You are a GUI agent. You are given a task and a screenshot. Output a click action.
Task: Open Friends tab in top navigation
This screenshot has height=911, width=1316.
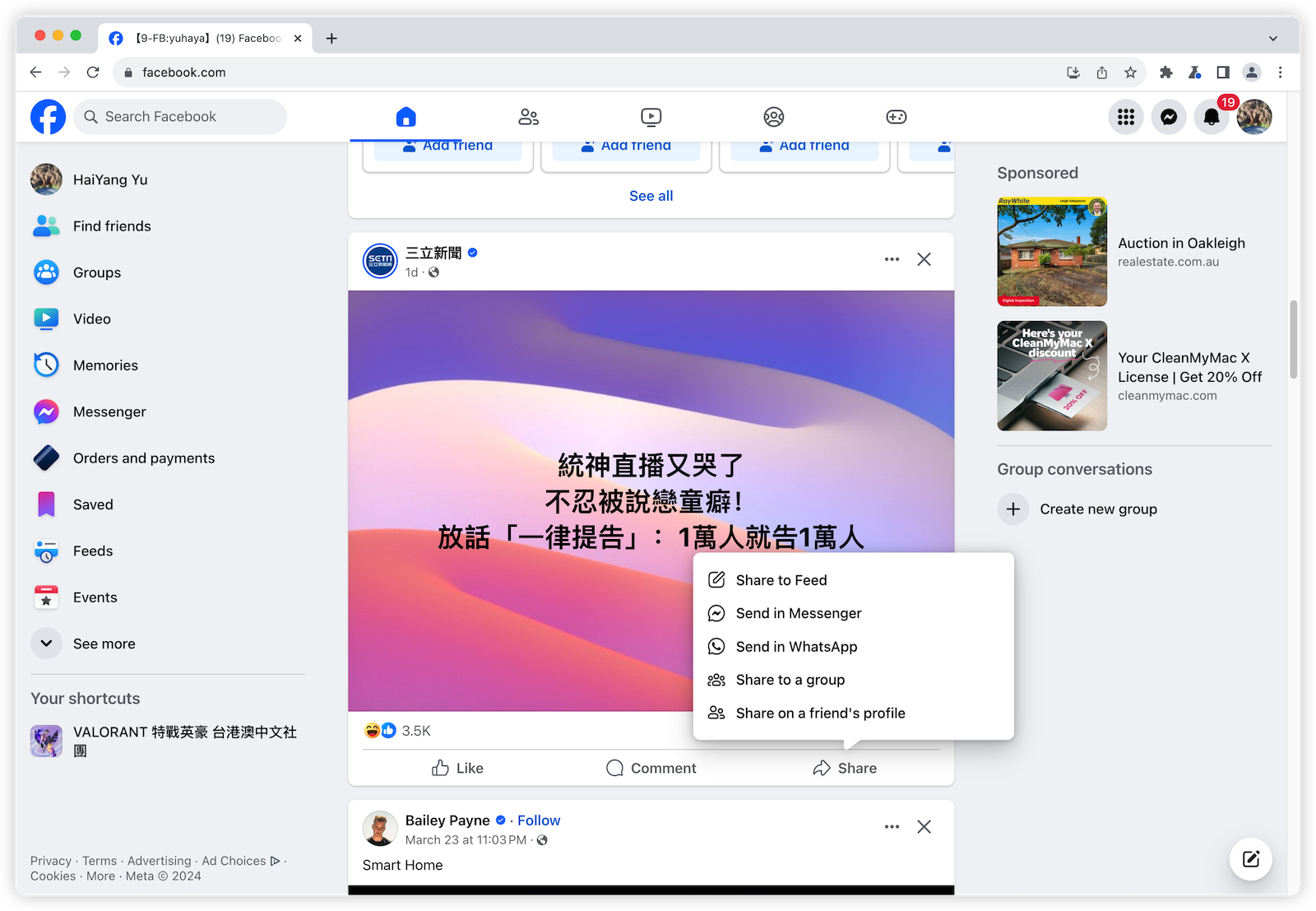(x=528, y=117)
